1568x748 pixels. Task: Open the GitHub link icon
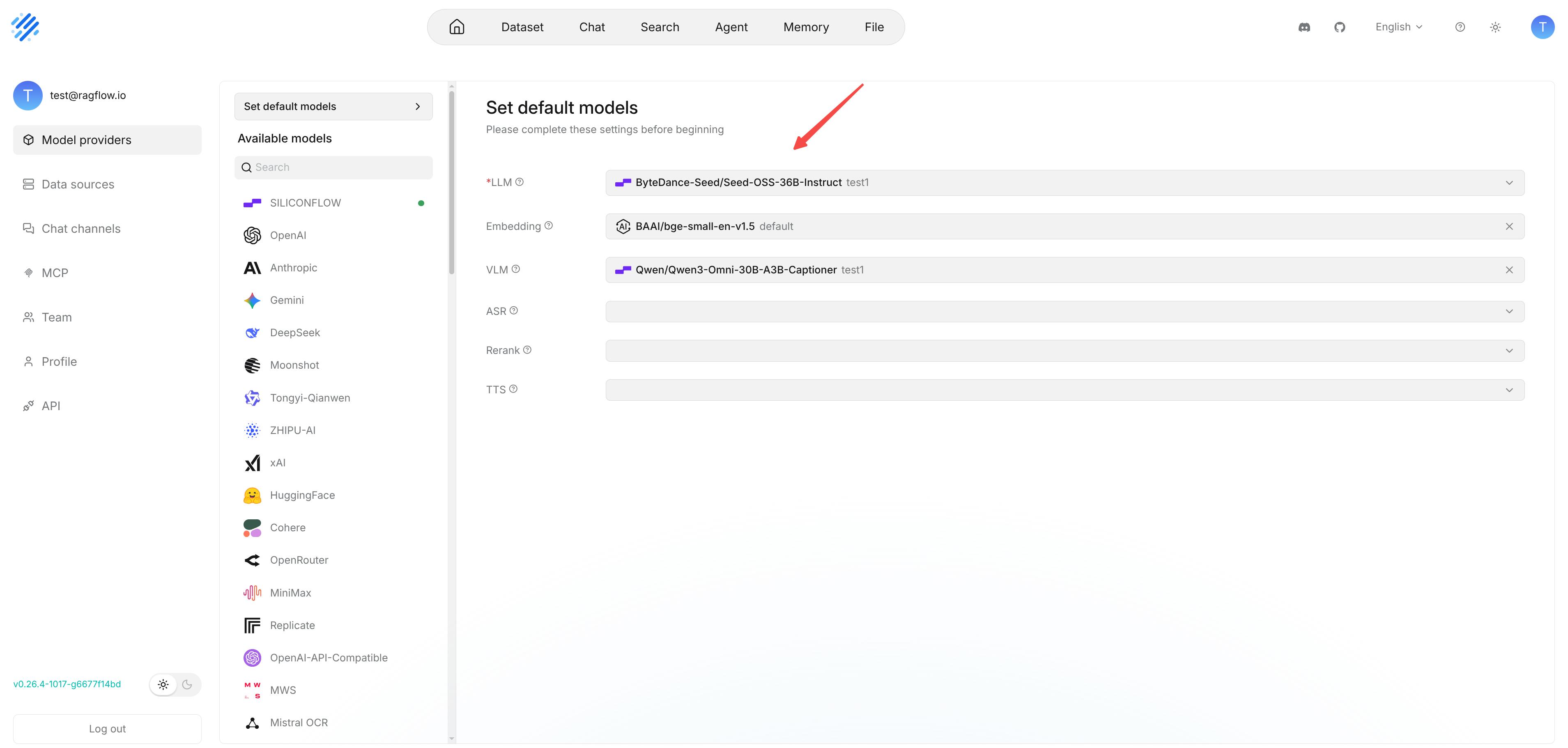pyautogui.click(x=1340, y=27)
